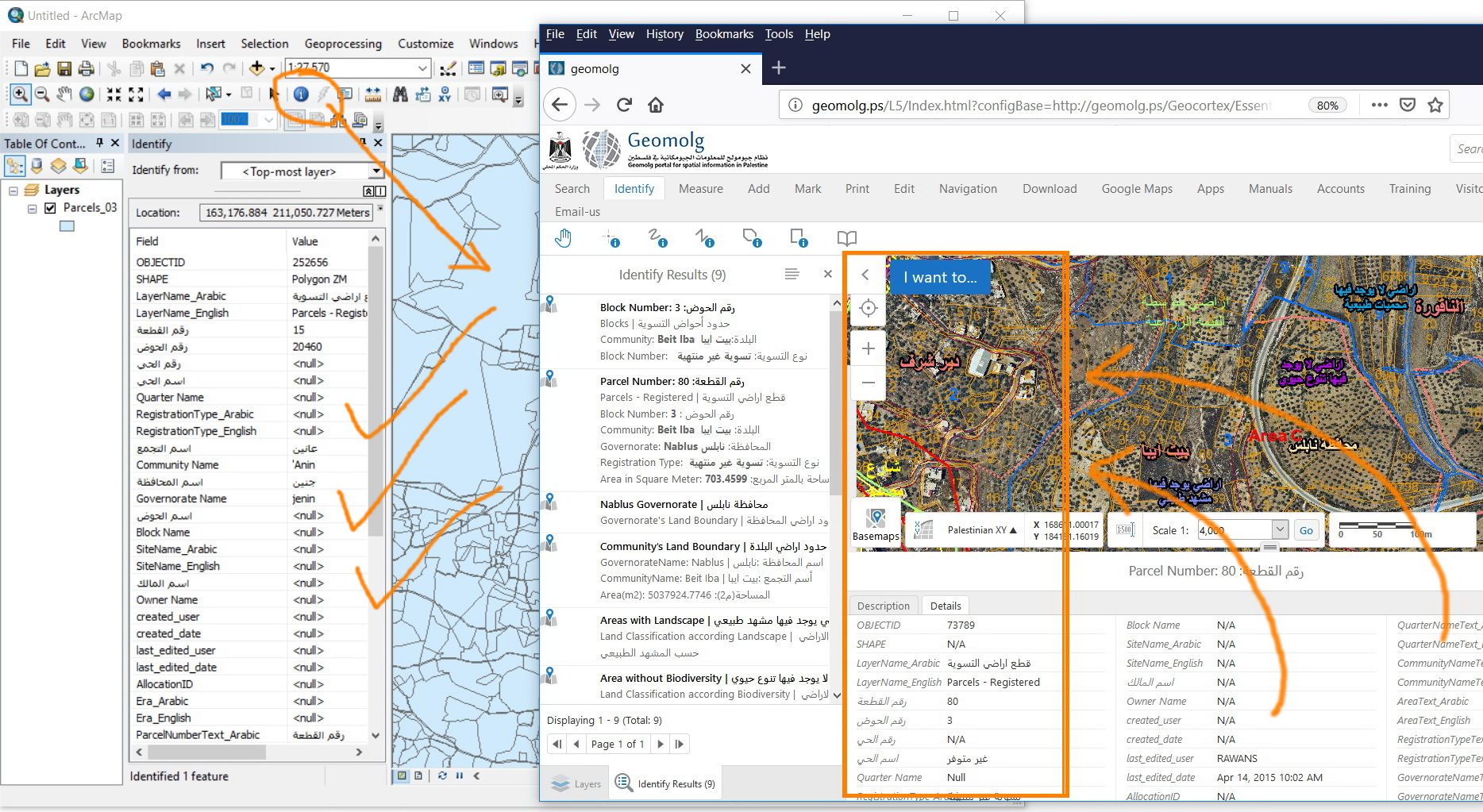Open the Geomolg scale dropdown
The width and height of the screenshot is (1483, 812).
[x=1279, y=529]
